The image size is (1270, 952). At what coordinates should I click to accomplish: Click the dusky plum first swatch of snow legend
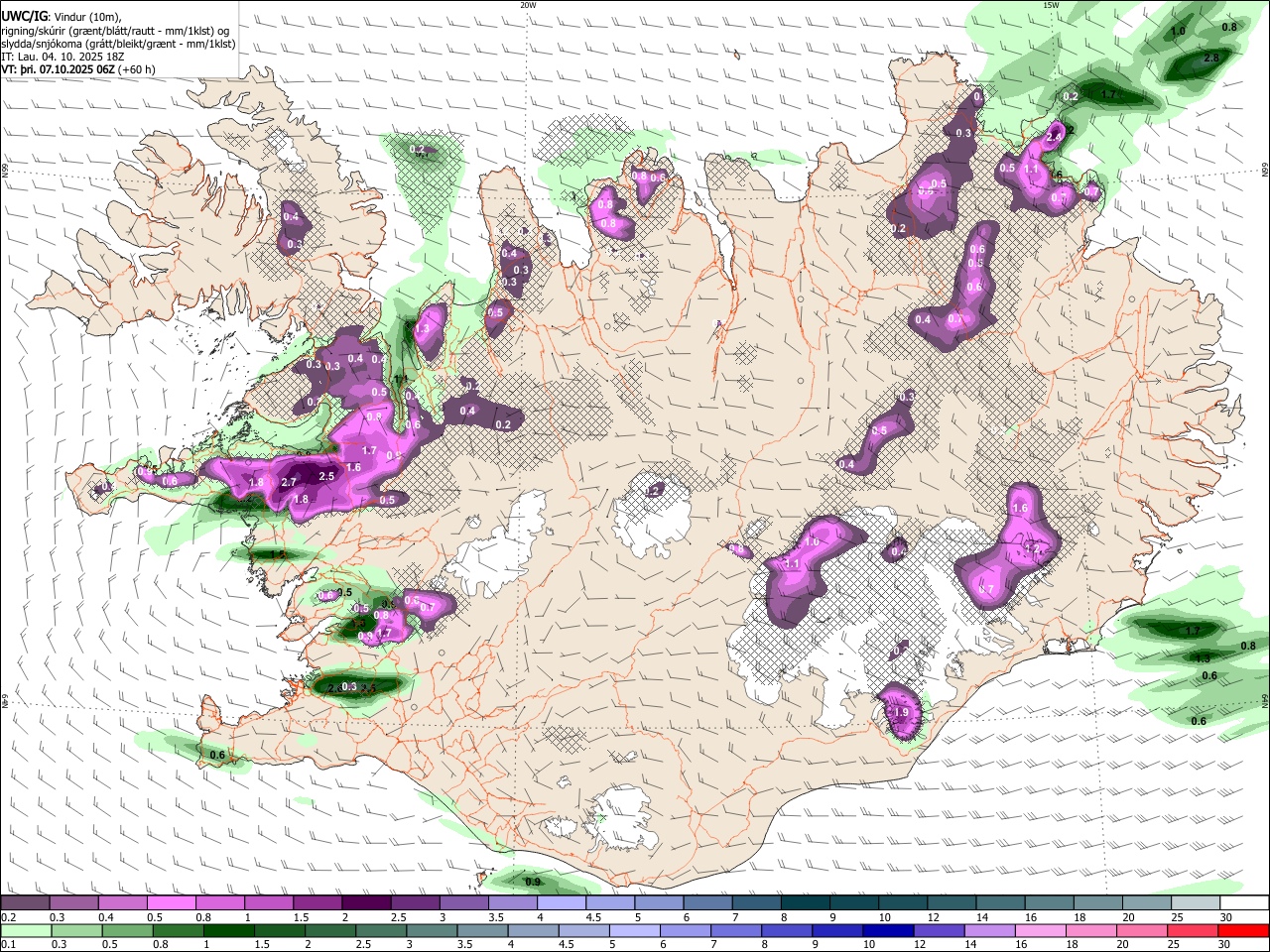[25, 903]
